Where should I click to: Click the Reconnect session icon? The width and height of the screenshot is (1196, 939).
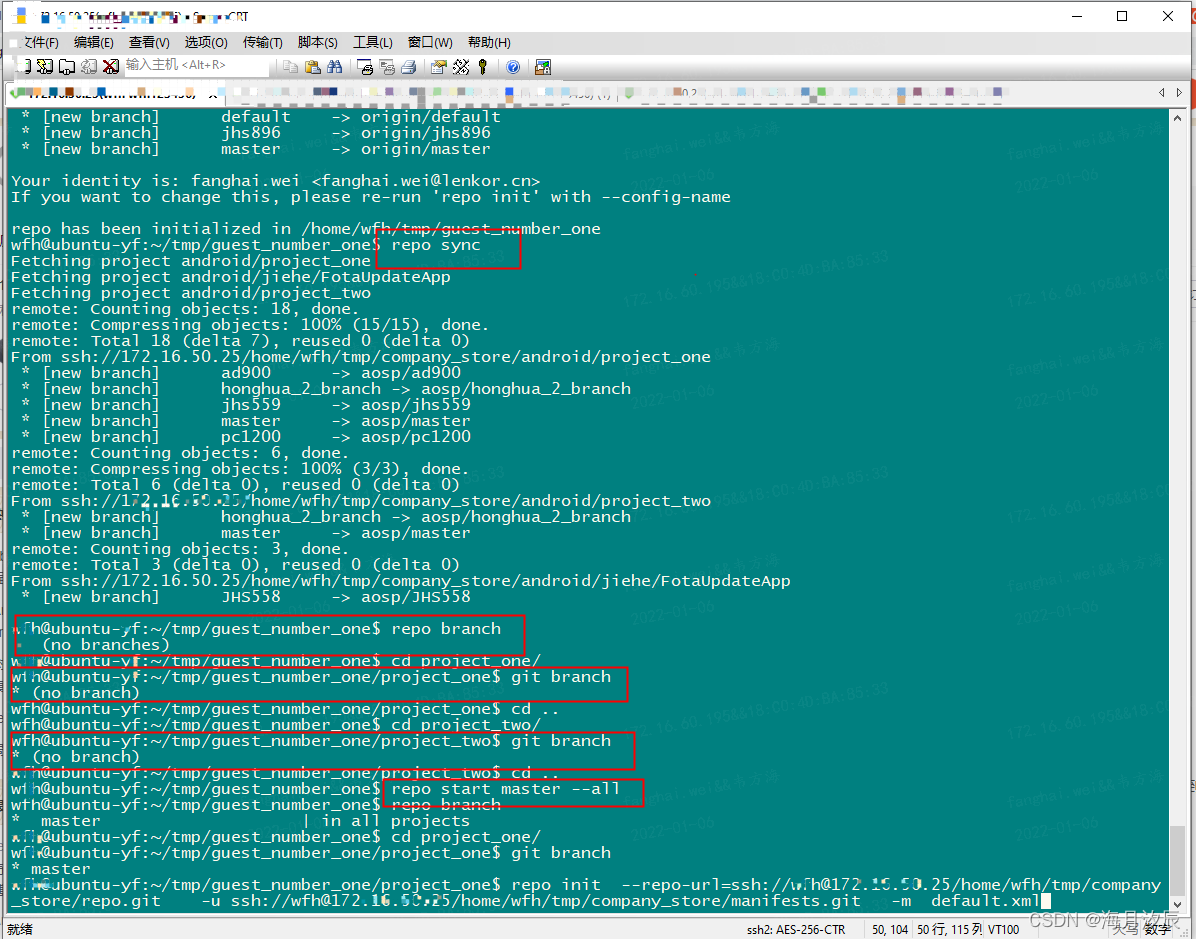click(89, 67)
